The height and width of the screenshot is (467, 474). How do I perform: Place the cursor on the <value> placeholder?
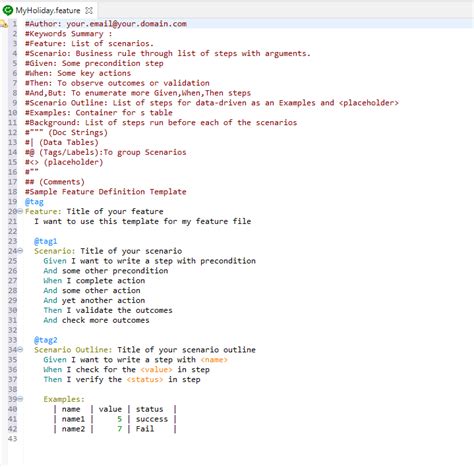(x=156, y=370)
